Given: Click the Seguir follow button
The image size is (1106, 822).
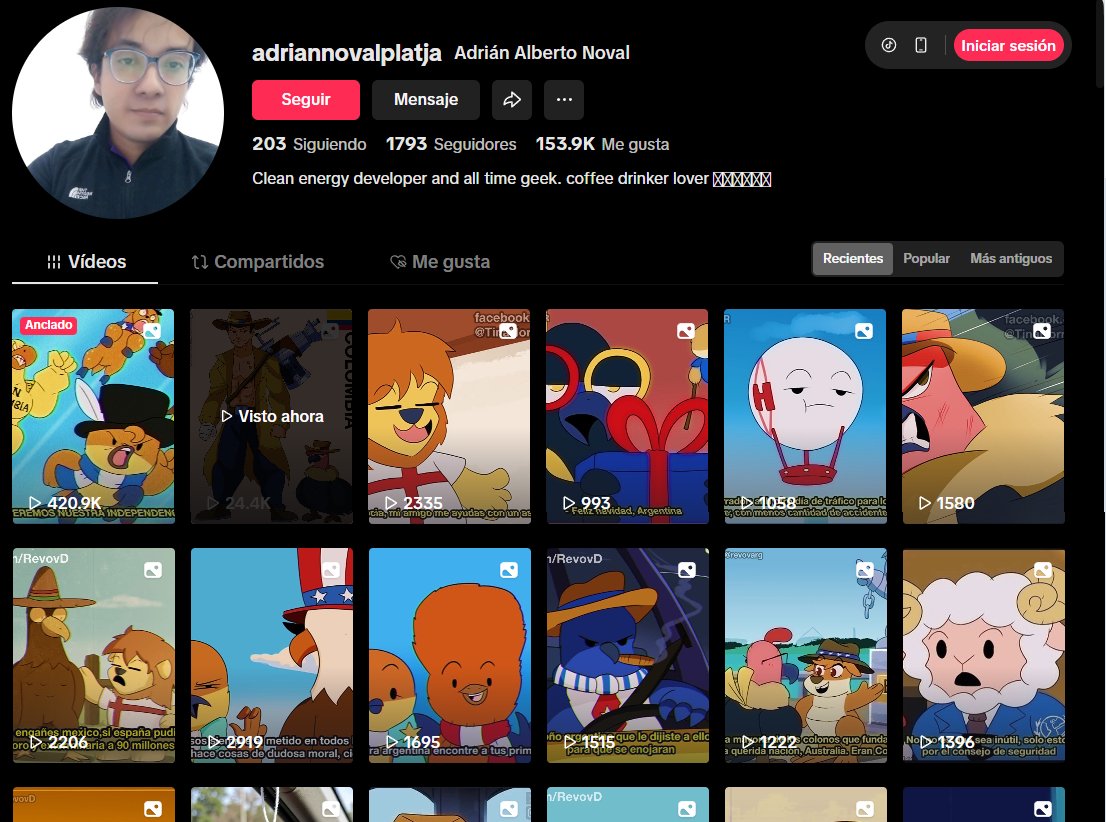Looking at the screenshot, I should [x=305, y=99].
